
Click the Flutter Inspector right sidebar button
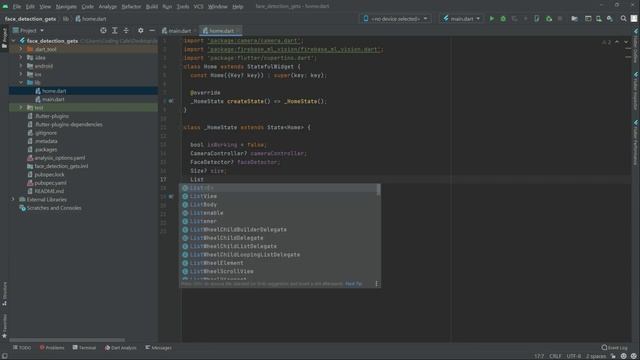[636, 91]
